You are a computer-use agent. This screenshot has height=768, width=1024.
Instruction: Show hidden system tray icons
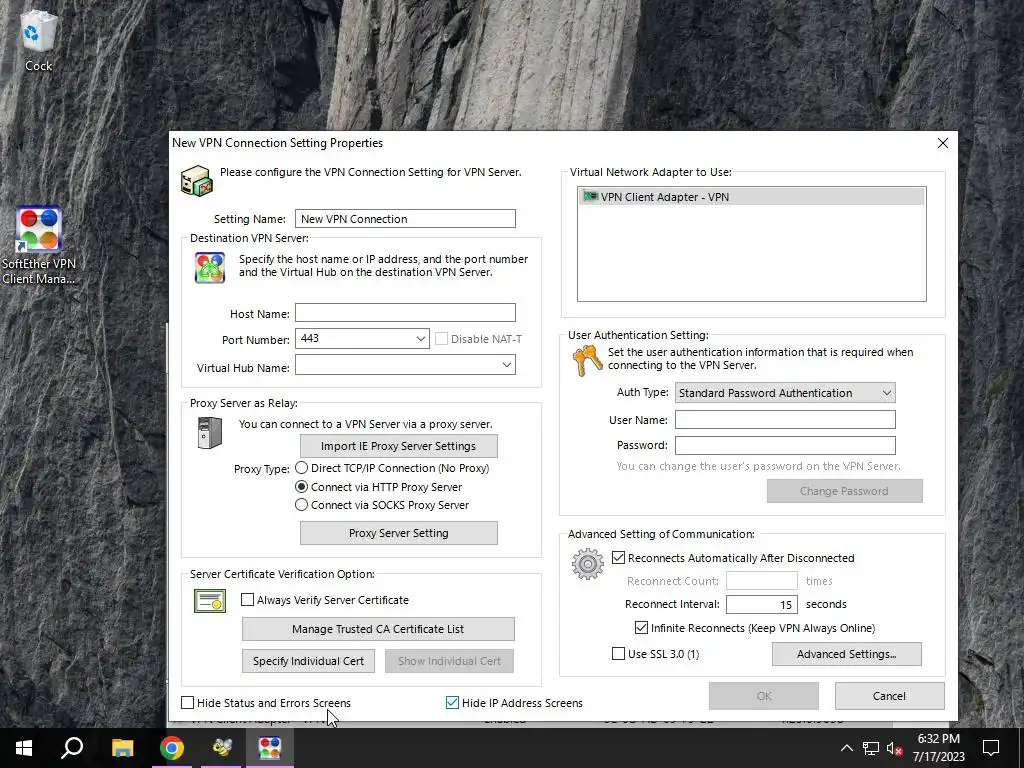tap(846, 748)
